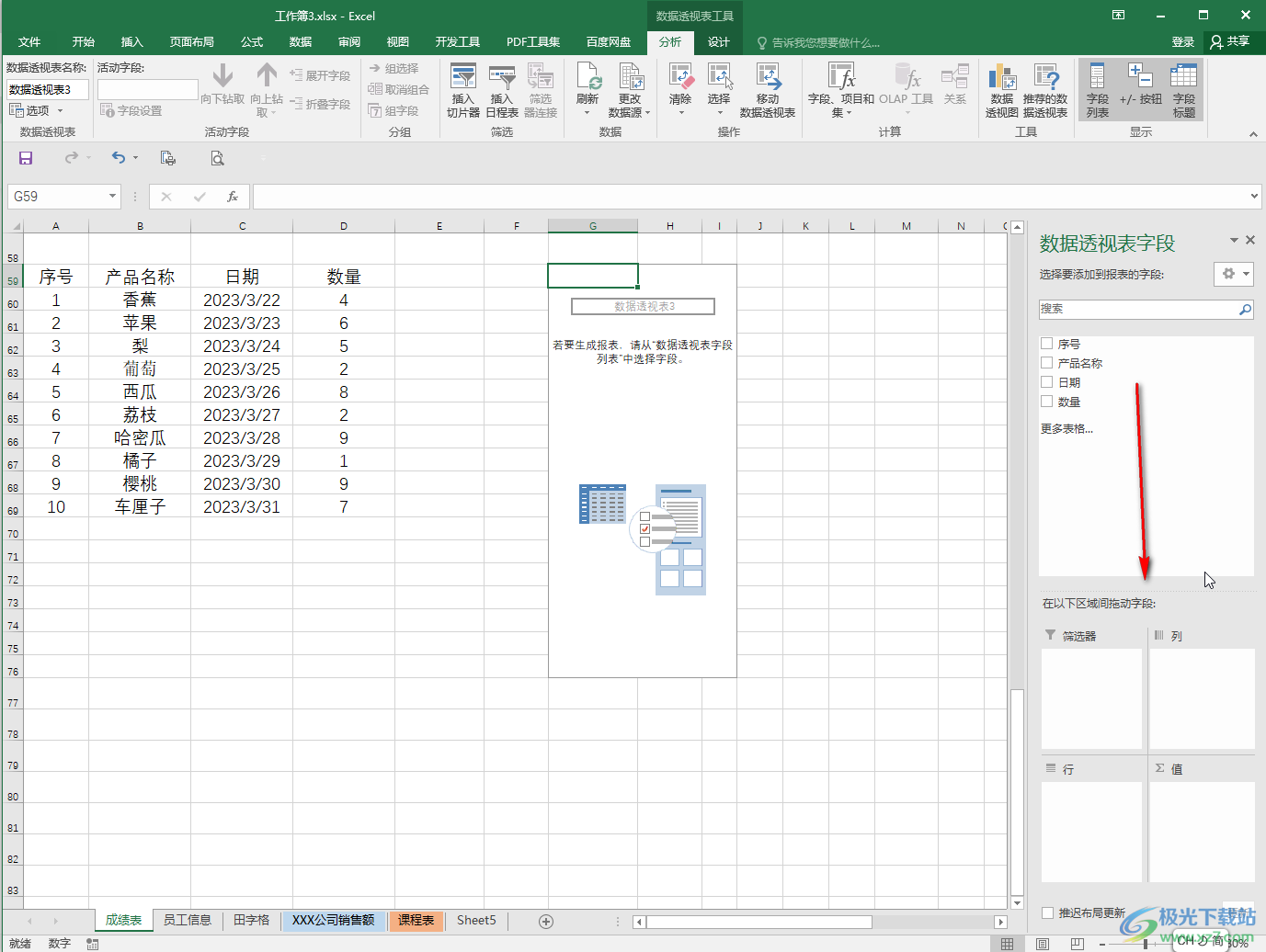Click the Sheet5 tab
Viewport: 1266px width, 952px height.
pos(476,920)
